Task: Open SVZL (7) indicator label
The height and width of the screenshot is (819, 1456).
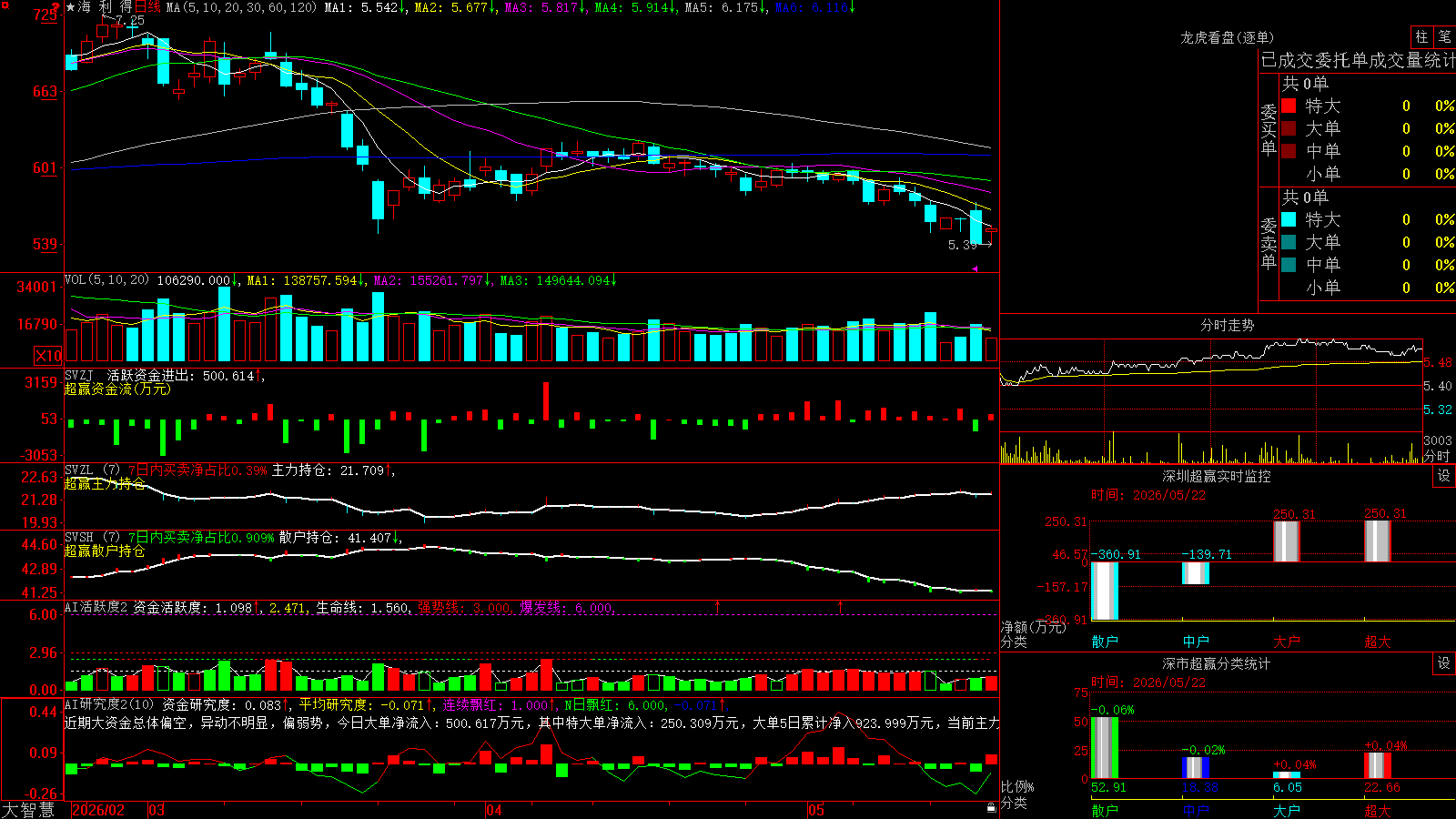Action: (x=92, y=470)
